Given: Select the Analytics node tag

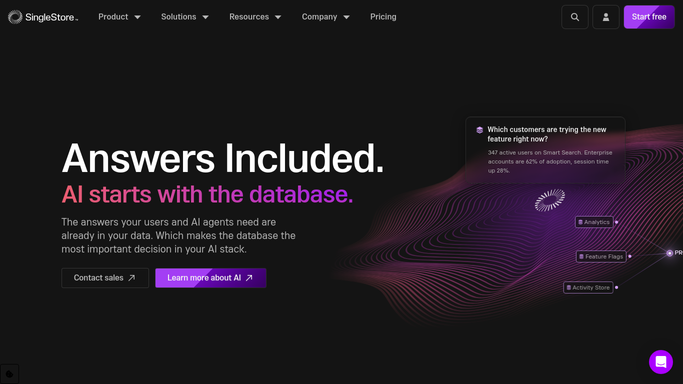Looking at the screenshot, I should coord(594,222).
